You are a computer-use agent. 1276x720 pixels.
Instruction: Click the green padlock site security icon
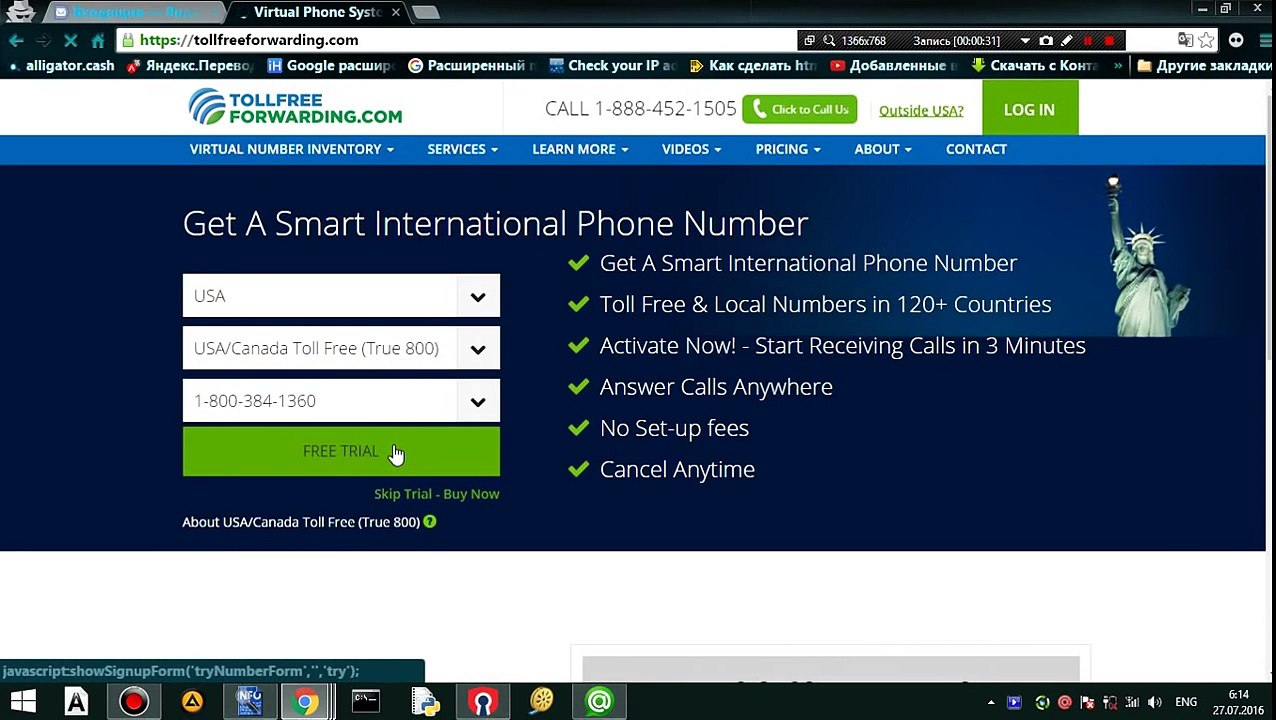[x=129, y=40]
